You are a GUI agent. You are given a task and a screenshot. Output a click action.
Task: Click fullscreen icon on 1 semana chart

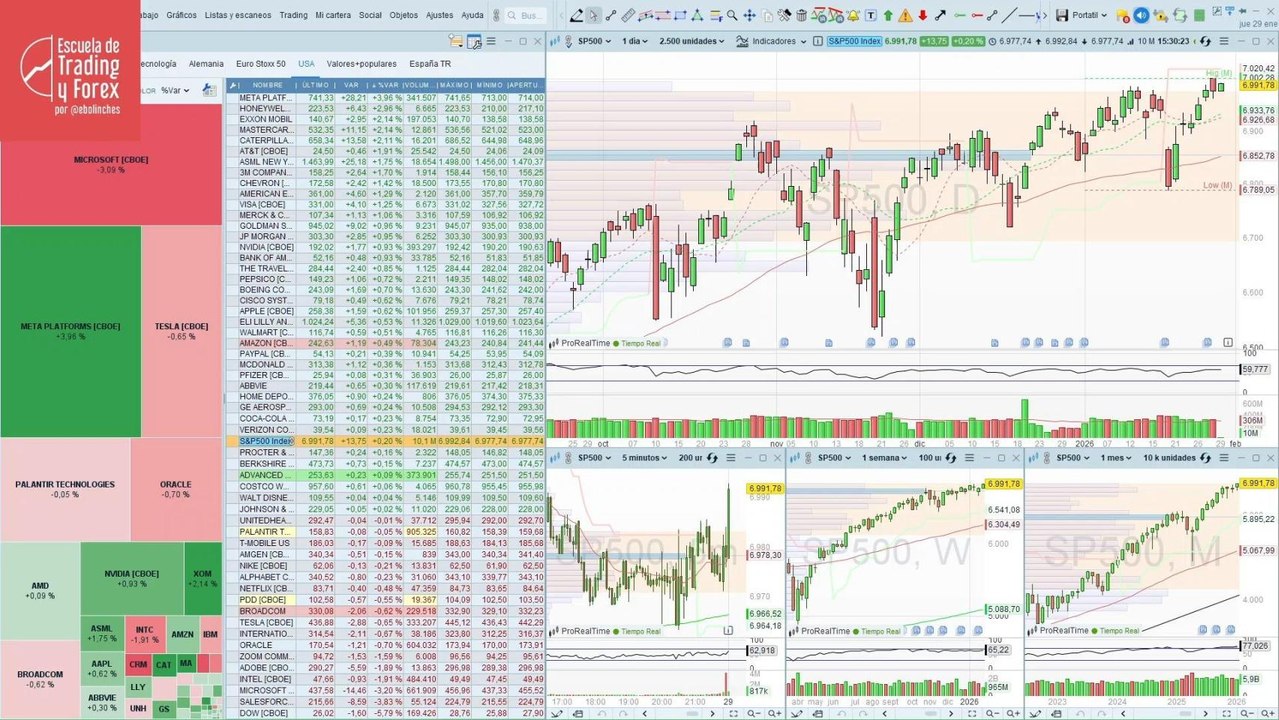972,713
